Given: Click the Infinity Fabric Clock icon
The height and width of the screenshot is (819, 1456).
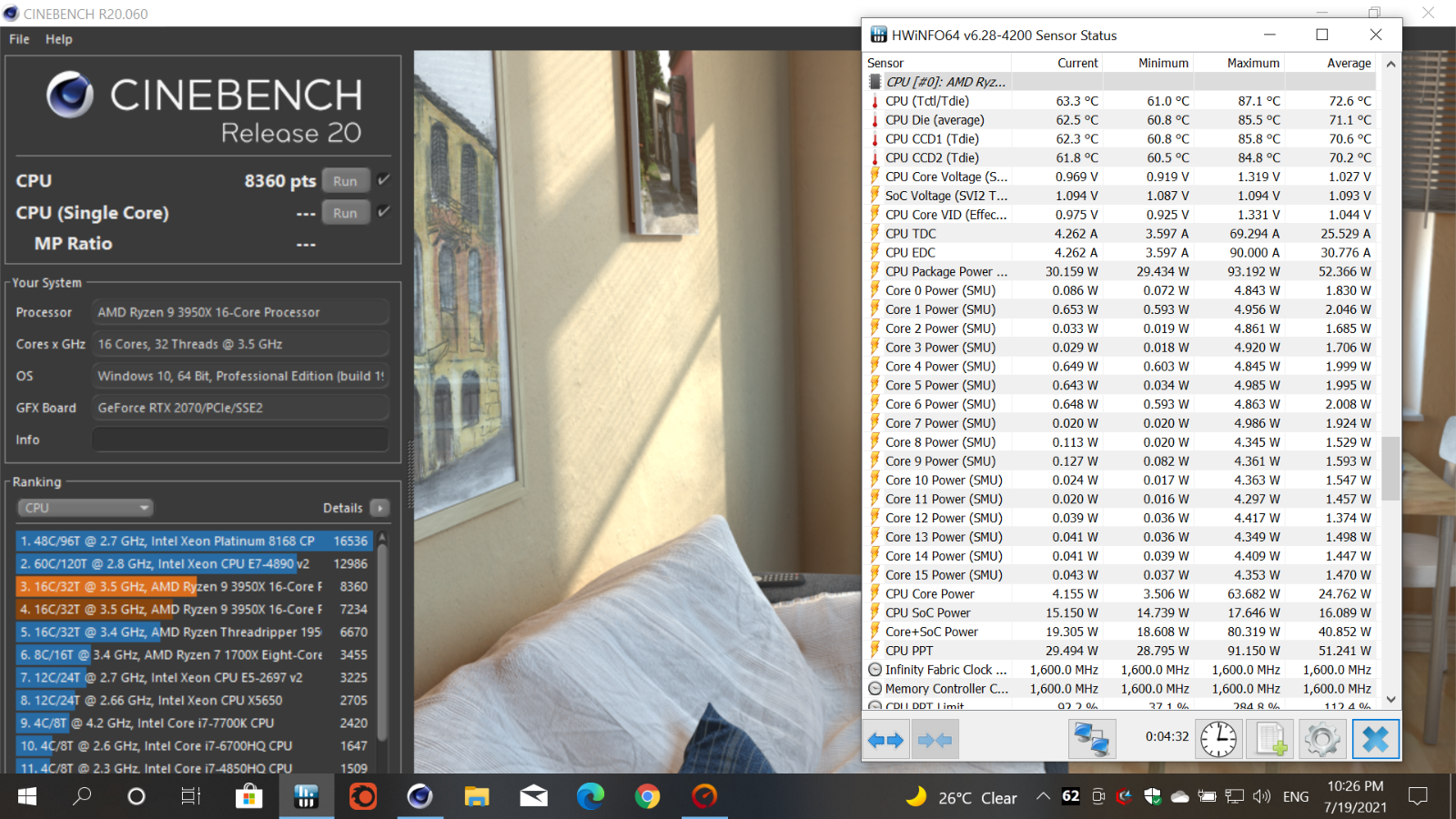Looking at the screenshot, I should point(875,670).
